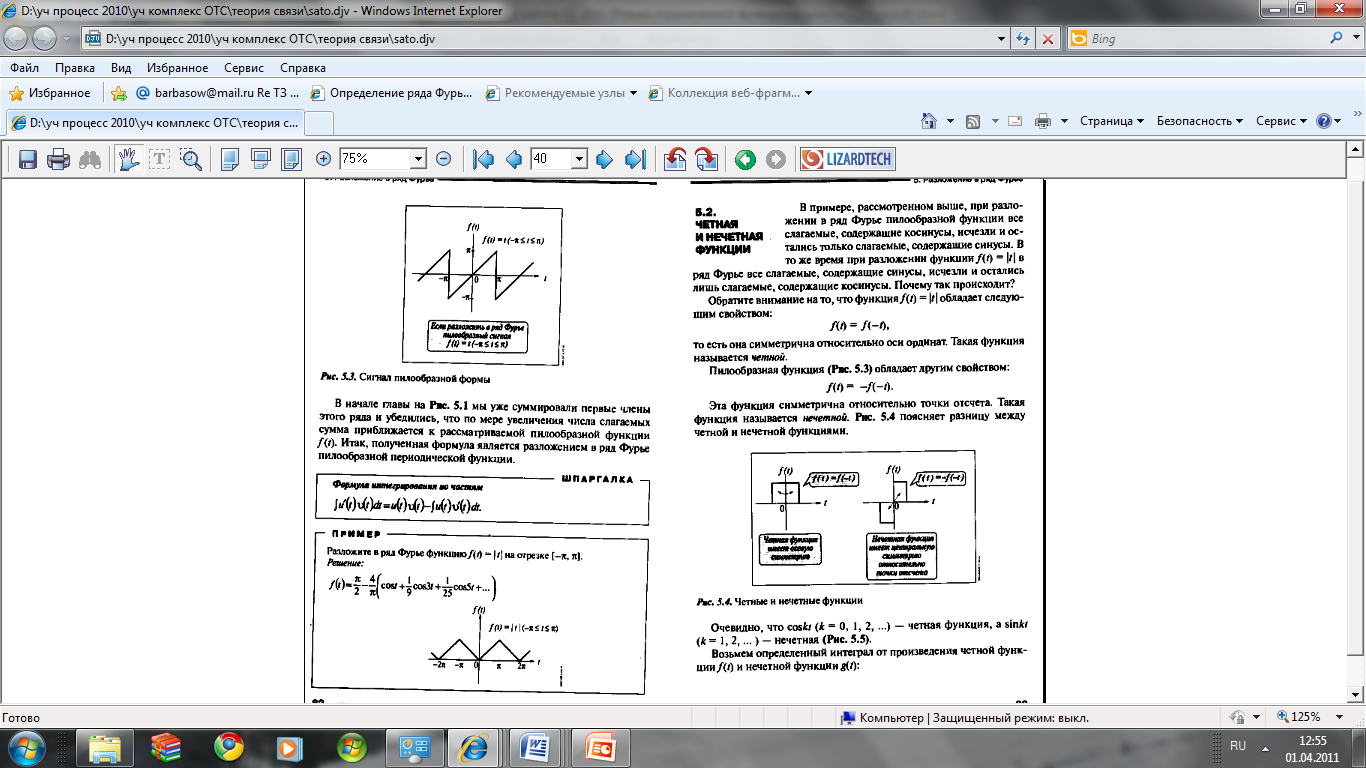Click the Save icon in DjVu toolbar
The height and width of the screenshot is (768, 1366).
tap(29, 159)
